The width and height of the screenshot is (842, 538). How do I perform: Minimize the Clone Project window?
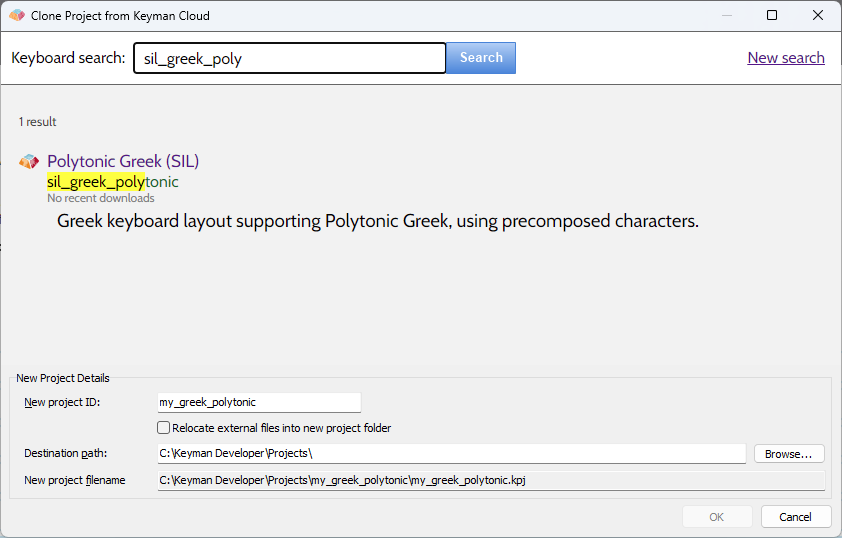point(727,16)
